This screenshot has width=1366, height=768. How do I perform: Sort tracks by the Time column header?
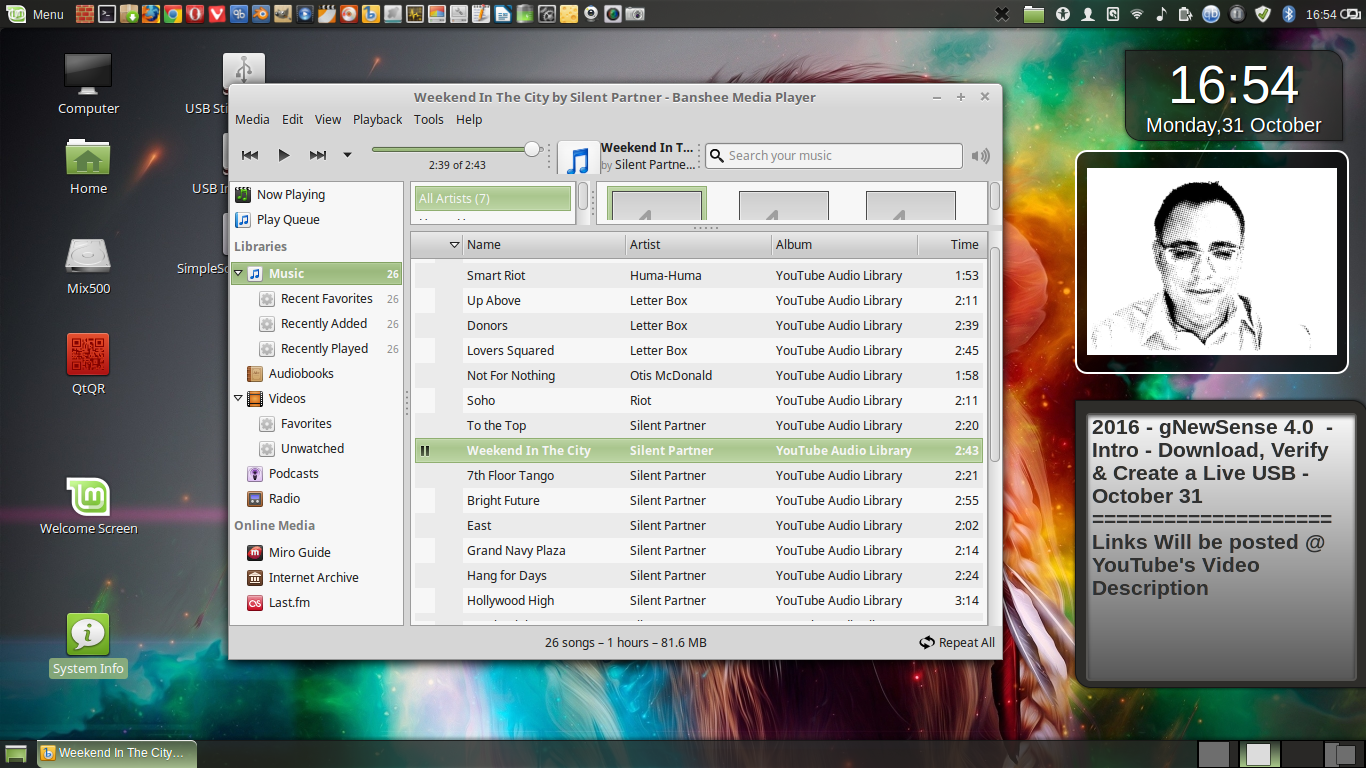[951, 244]
